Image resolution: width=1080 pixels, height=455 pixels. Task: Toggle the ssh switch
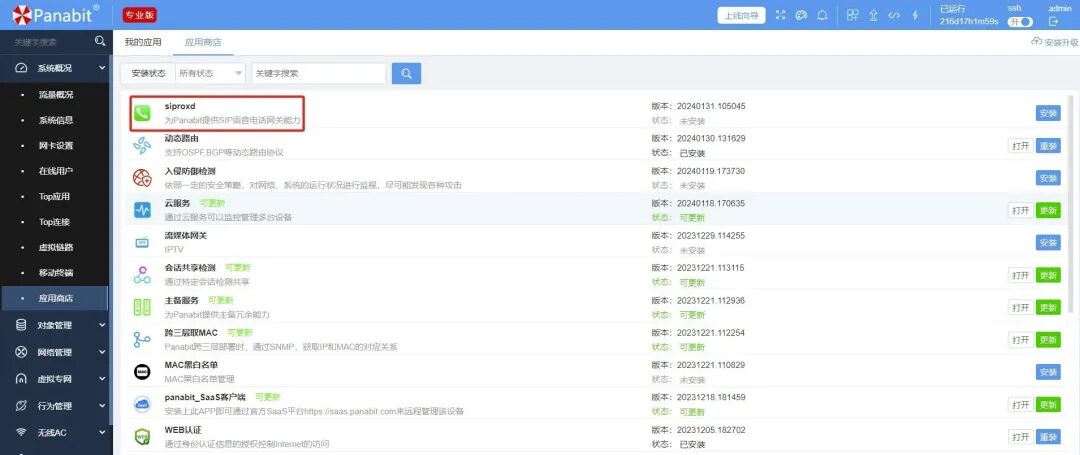[x=1020, y=21]
